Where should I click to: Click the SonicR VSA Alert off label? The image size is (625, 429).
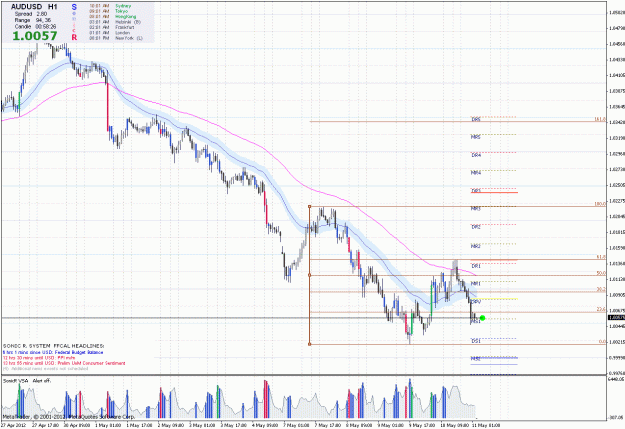click(x=27, y=381)
